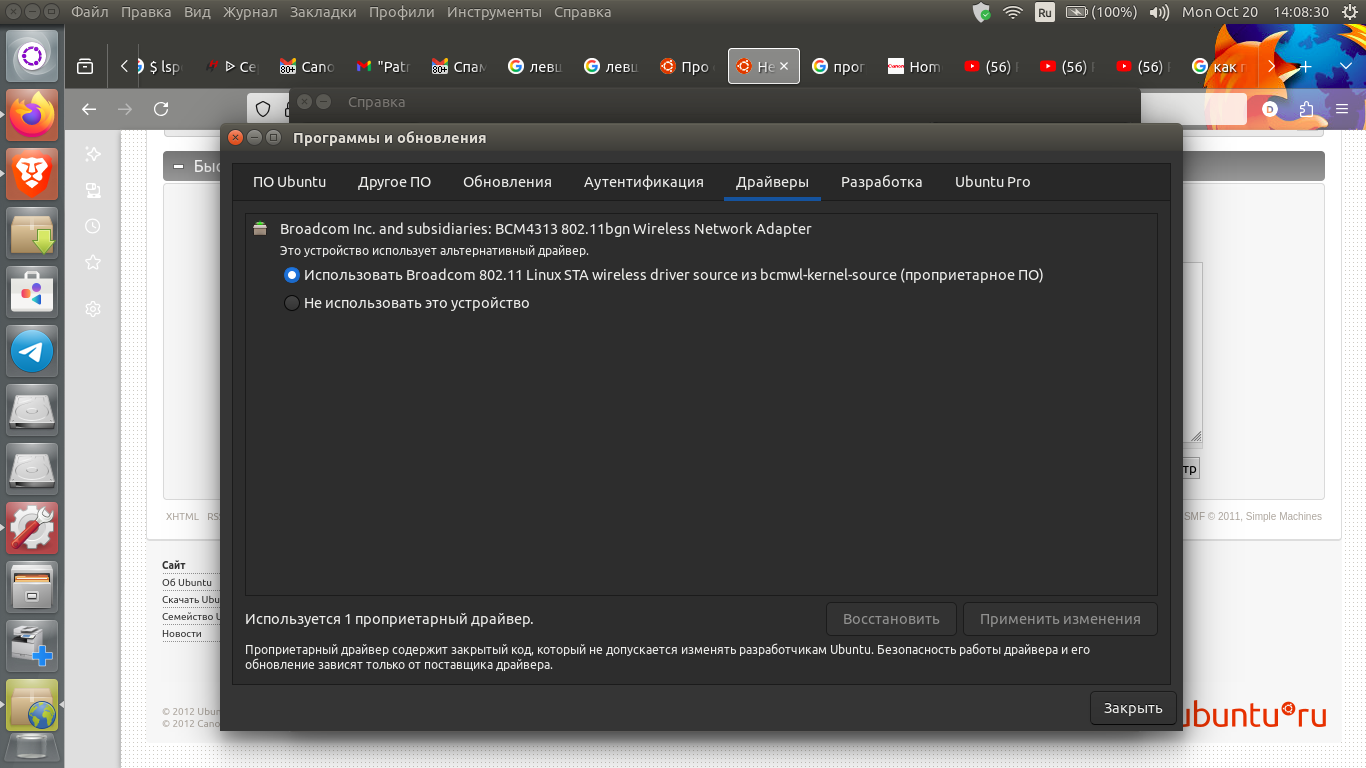This screenshot has width=1366, height=768.
Task: Open the upper hard disk icon in dock
Action: tap(33, 410)
